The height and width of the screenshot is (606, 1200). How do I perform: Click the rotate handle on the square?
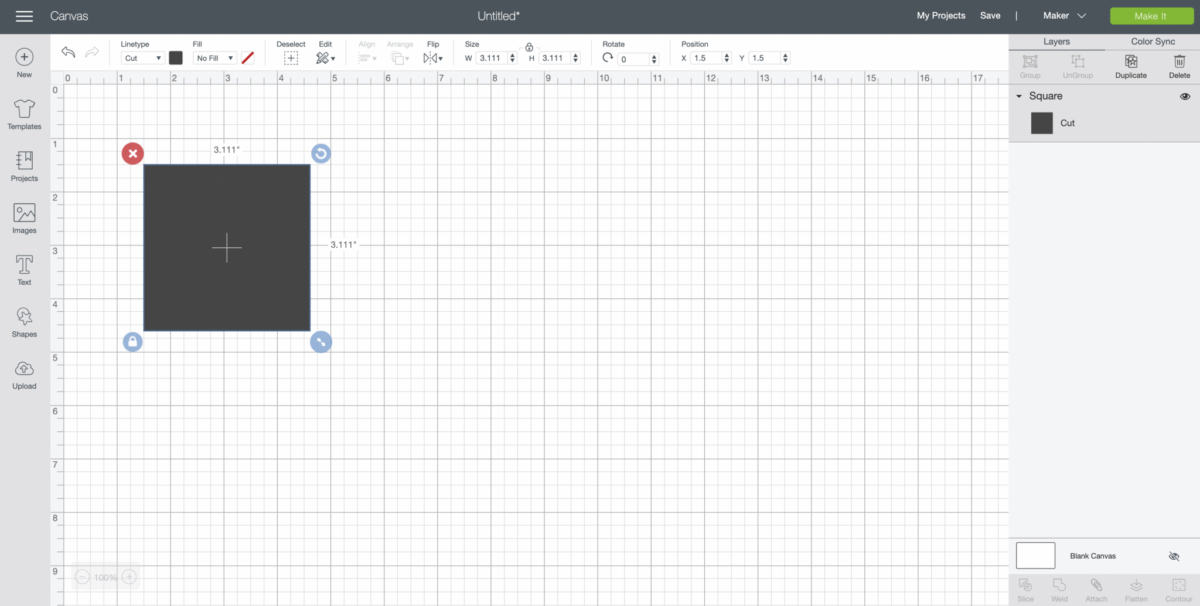coord(320,153)
